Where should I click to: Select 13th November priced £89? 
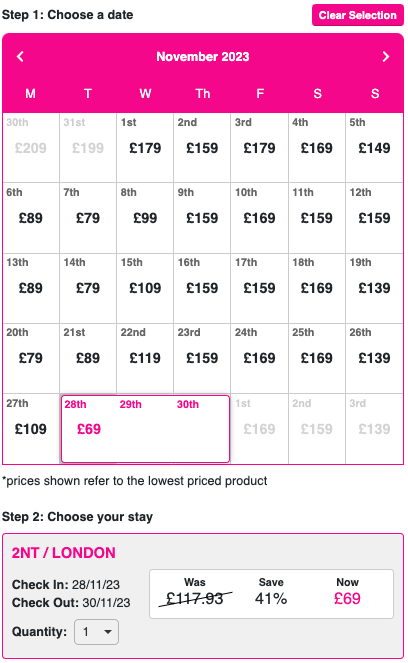31,288
